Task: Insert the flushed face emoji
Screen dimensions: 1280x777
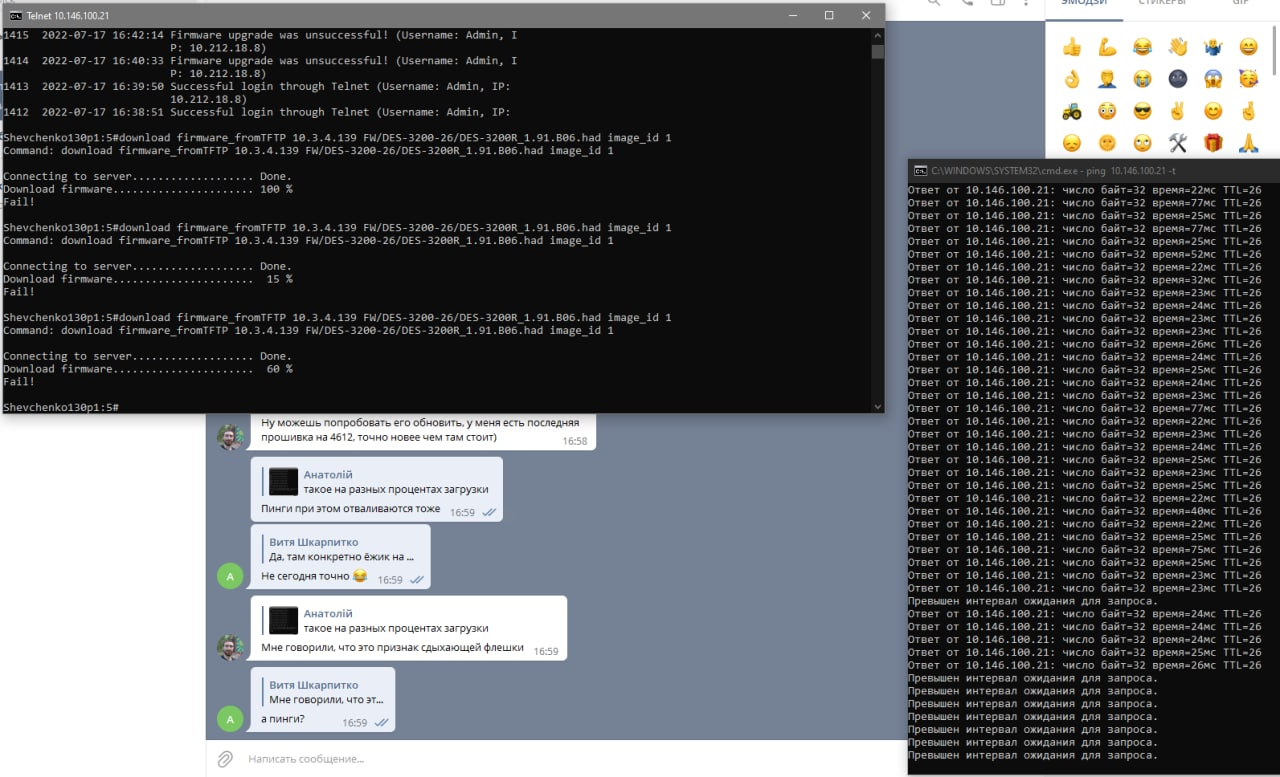Action: pyautogui.click(x=1107, y=111)
